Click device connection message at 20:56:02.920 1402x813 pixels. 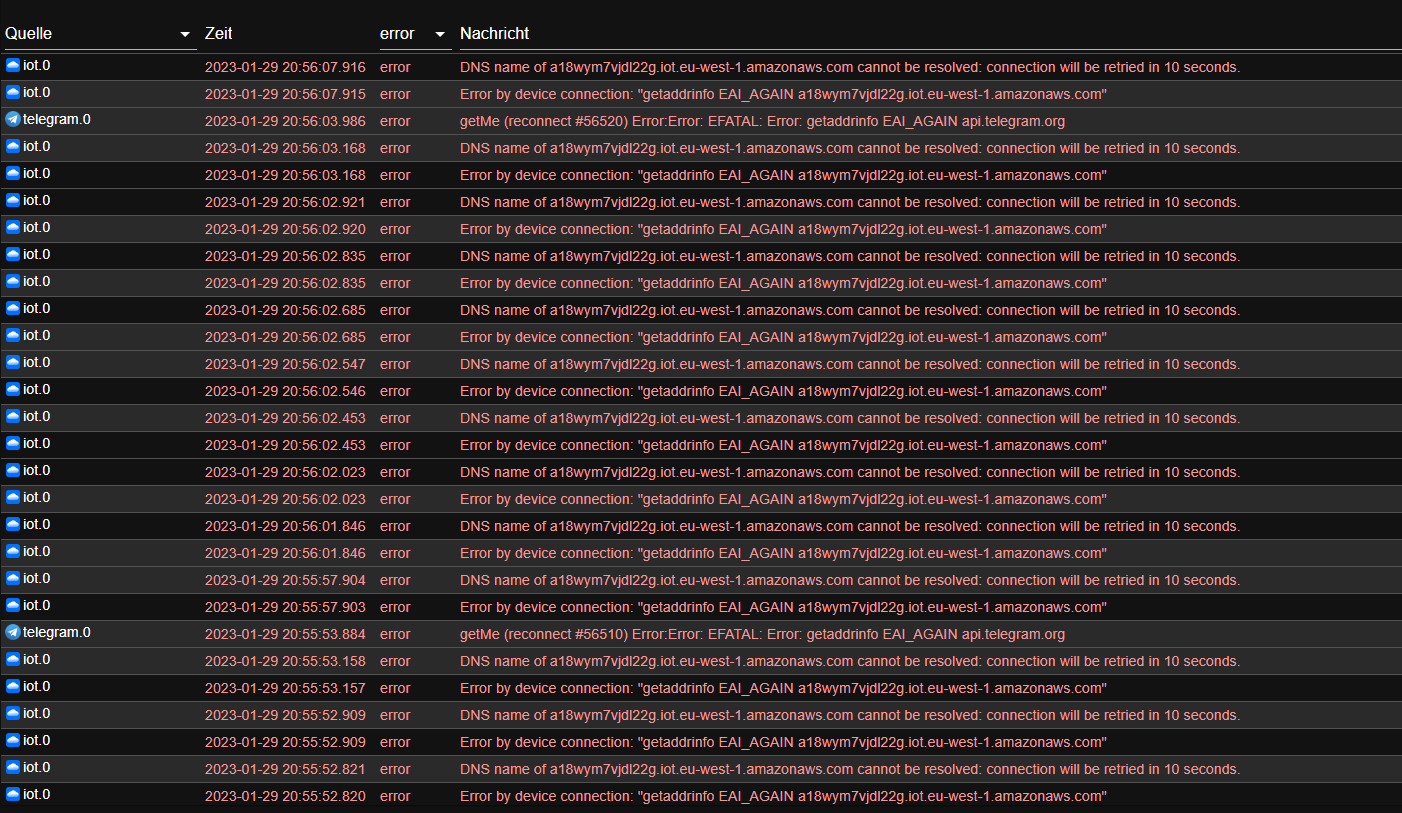tap(783, 229)
